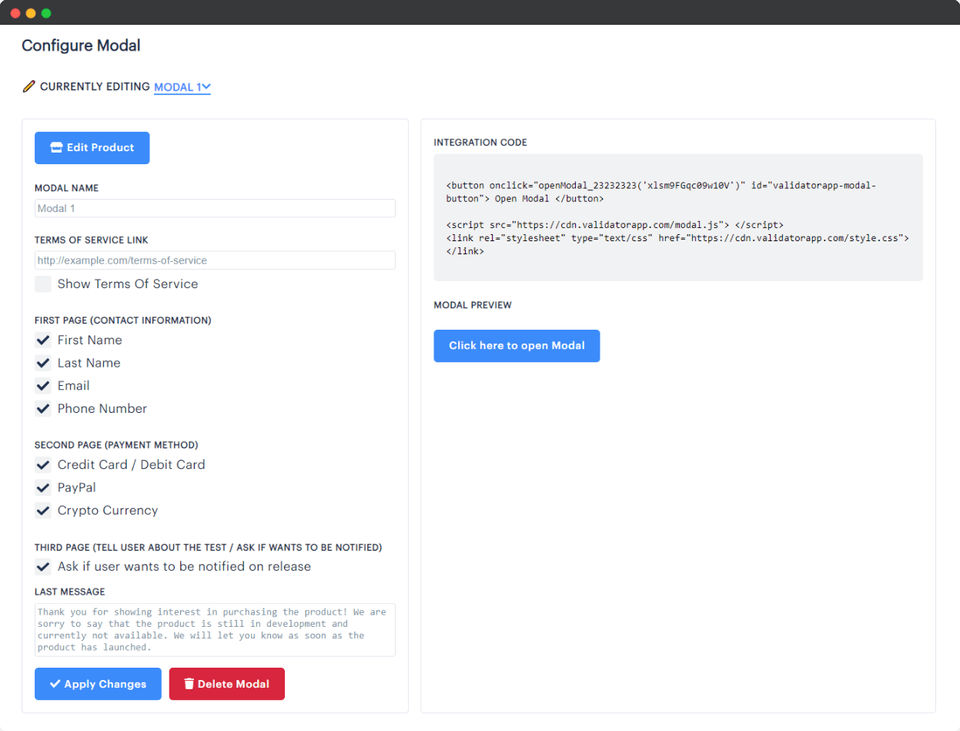Uncheck the First Name checkbox

point(43,340)
